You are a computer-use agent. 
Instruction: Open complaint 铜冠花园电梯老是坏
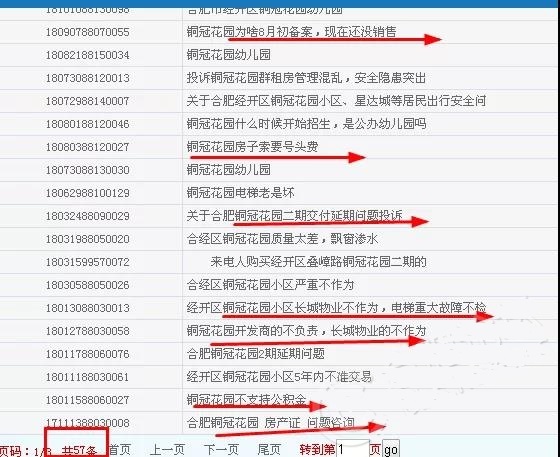[x=240, y=193]
